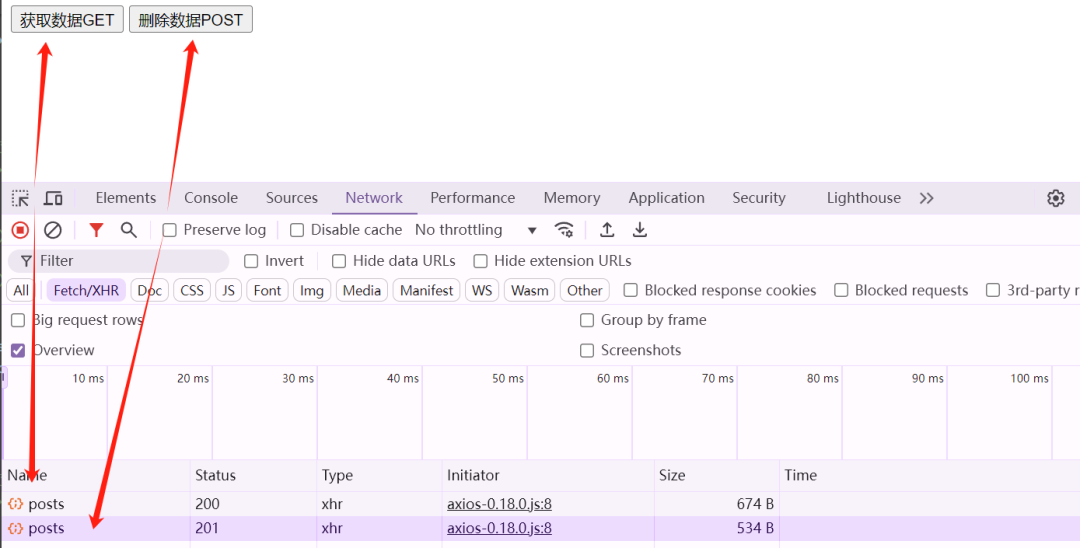
Task: Clear the network log
Action: (53, 230)
